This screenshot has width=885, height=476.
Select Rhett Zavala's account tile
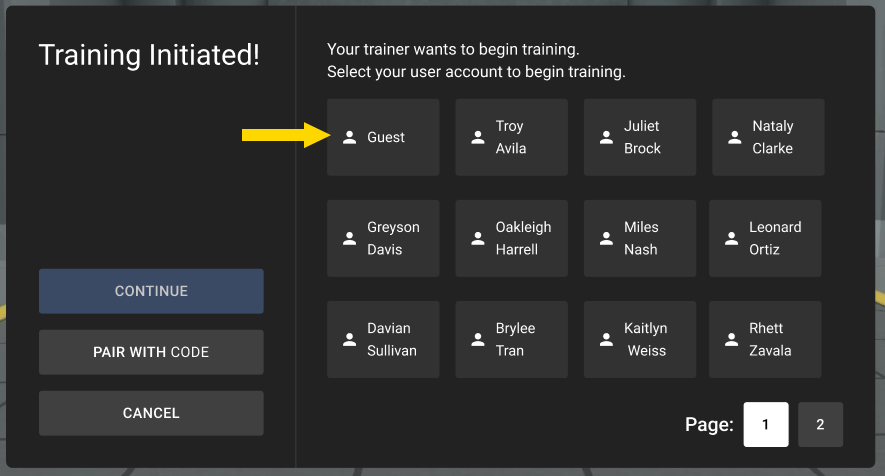tap(765, 339)
